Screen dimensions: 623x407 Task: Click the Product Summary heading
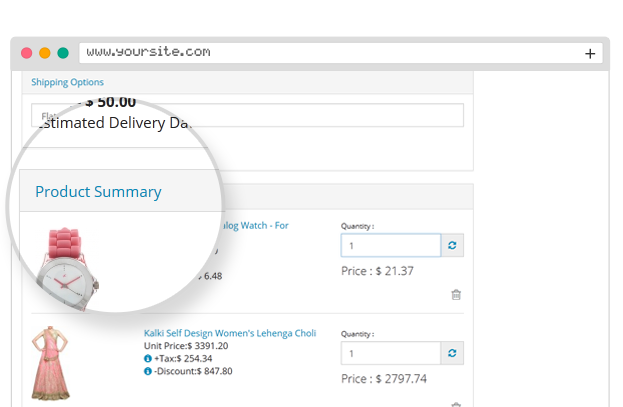(98, 192)
